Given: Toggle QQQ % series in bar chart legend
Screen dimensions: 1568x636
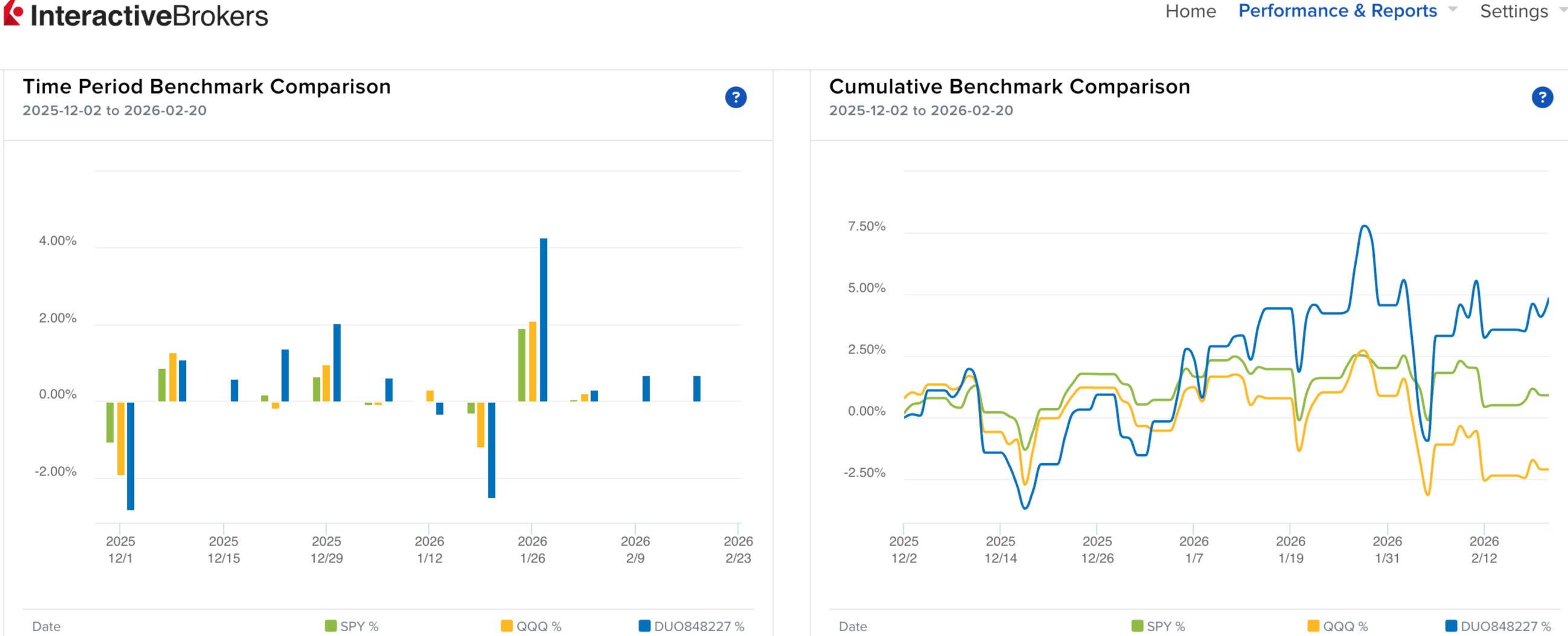Looking at the screenshot, I should (530, 626).
